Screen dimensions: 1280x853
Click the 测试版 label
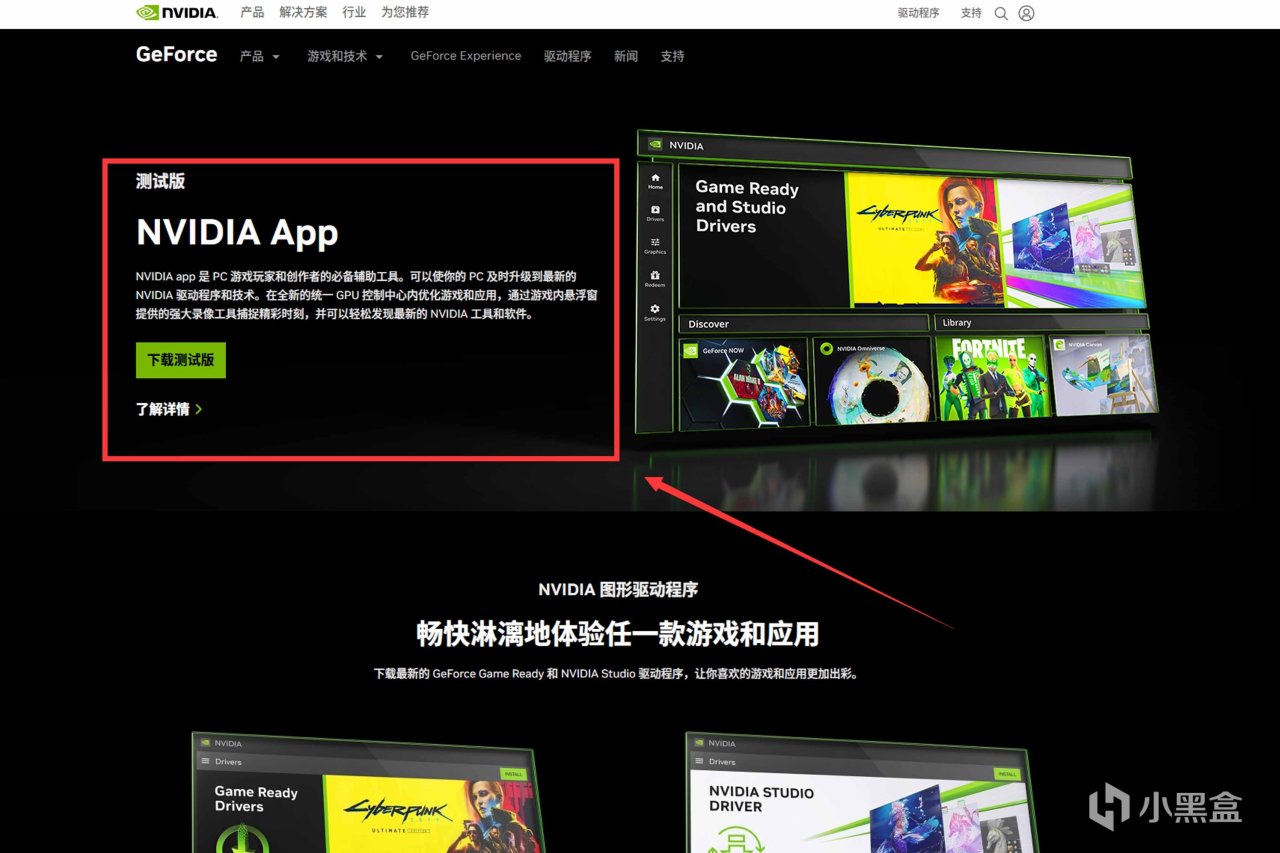[x=160, y=181]
